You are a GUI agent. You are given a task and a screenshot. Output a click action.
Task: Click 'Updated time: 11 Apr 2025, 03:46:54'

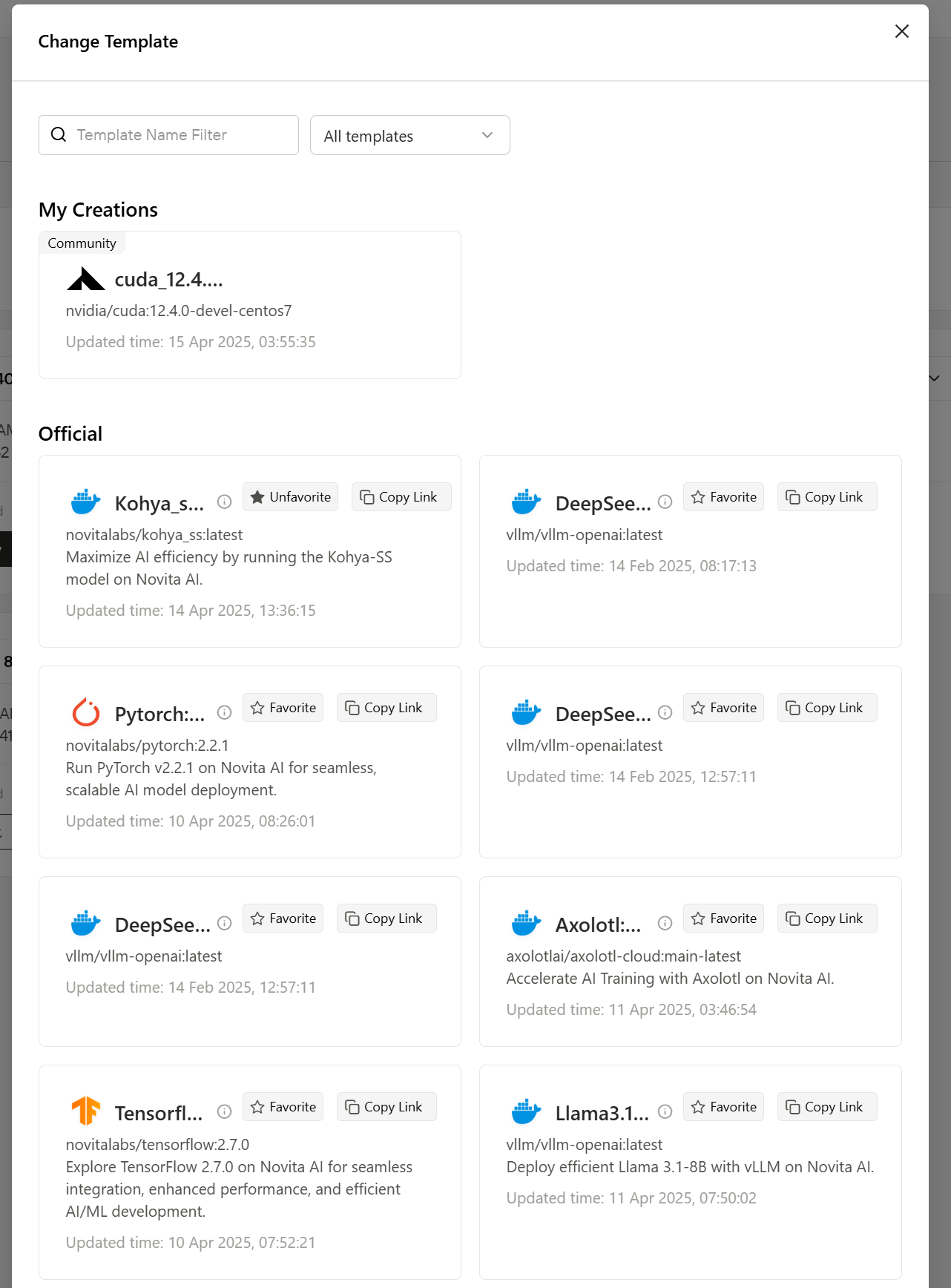point(631,1010)
